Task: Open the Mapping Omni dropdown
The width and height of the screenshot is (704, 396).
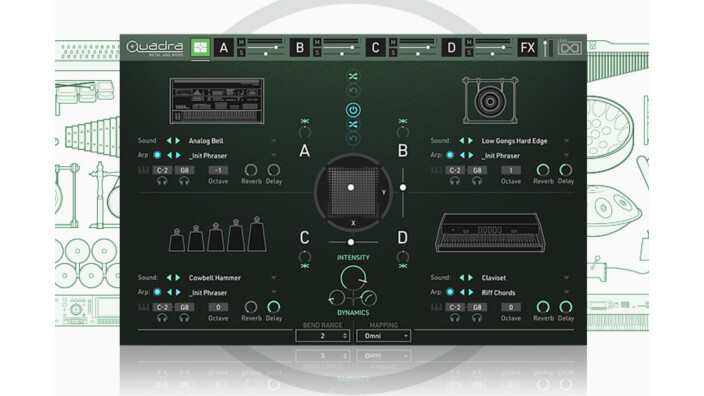Action: pyautogui.click(x=383, y=336)
